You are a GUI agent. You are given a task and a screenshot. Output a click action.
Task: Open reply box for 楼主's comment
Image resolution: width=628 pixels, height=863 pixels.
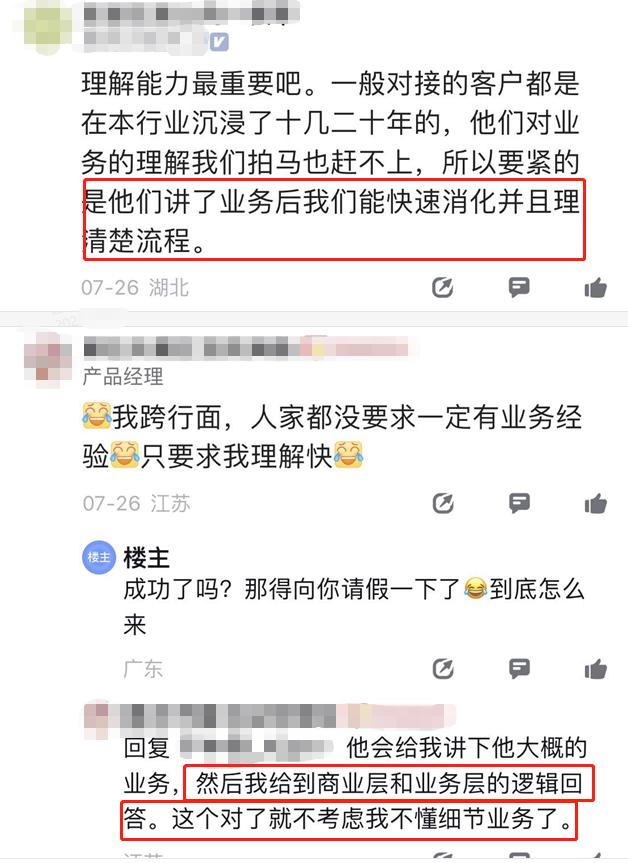click(519, 669)
